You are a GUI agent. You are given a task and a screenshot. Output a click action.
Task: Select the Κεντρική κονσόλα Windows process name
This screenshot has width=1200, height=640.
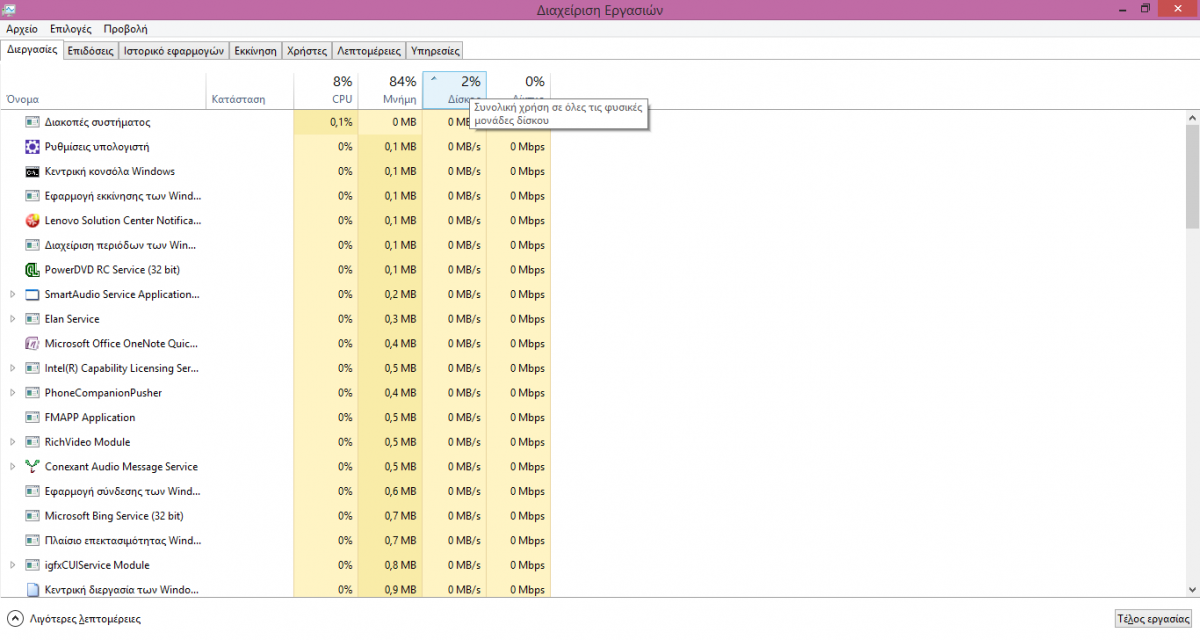(x=110, y=171)
